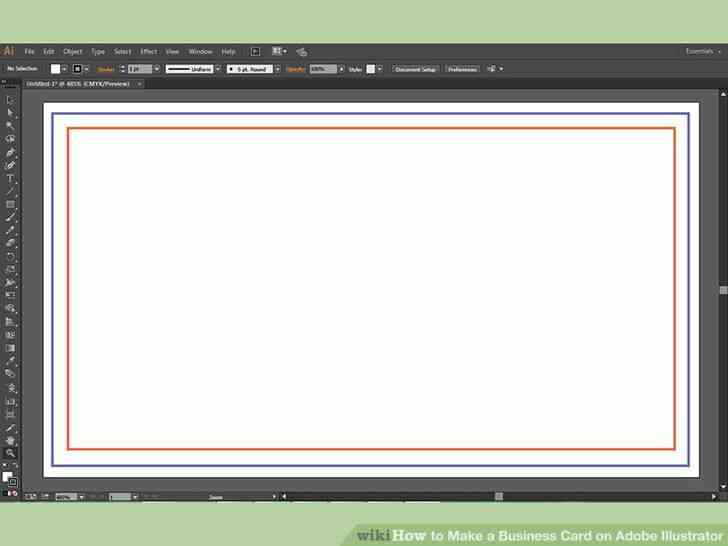Screen dimensions: 728x546
Task: Select the Selection tool arrow
Action: [10, 99]
